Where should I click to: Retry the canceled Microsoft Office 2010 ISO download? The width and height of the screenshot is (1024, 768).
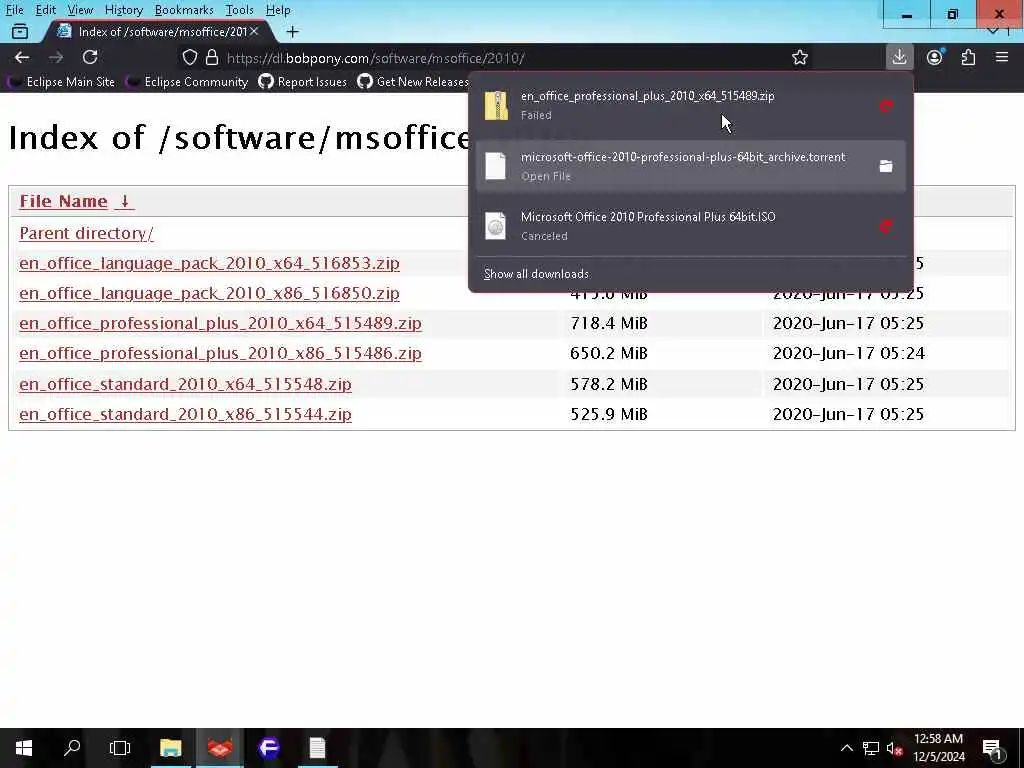886,227
